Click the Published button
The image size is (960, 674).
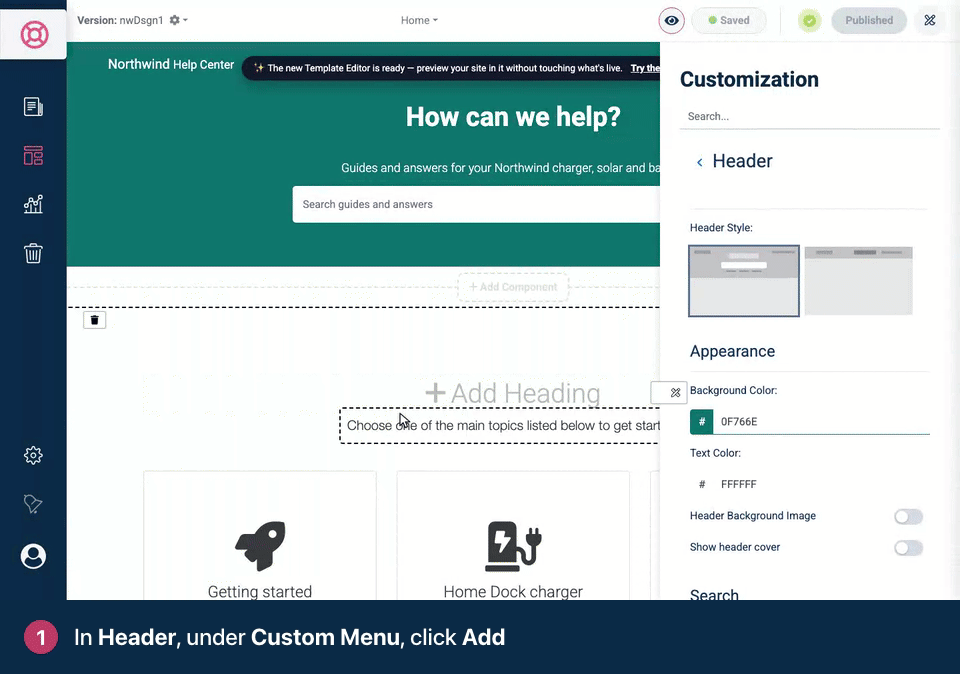[869, 21]
